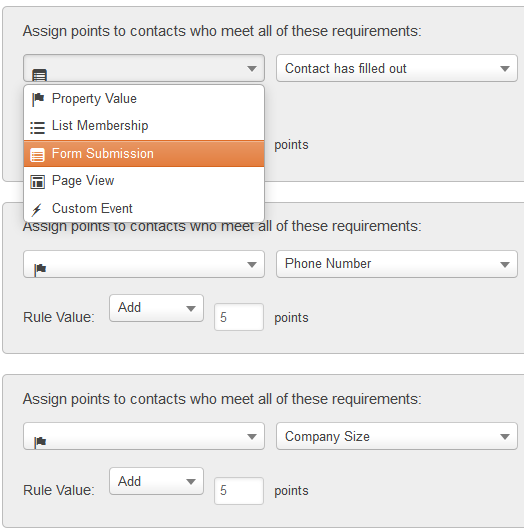Click the page layout icon for Page View
This screenshot has height=528, width=524.
pos(37,182)
